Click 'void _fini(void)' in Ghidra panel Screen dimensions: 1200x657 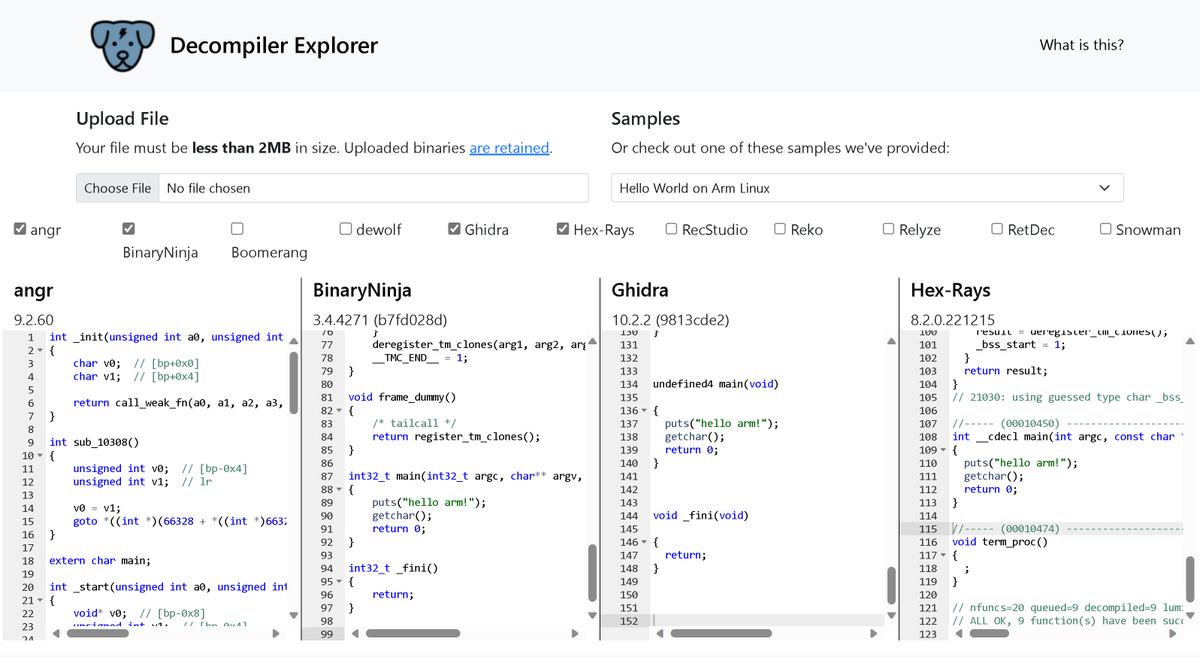pyautogui.click(x=699, y=516)
